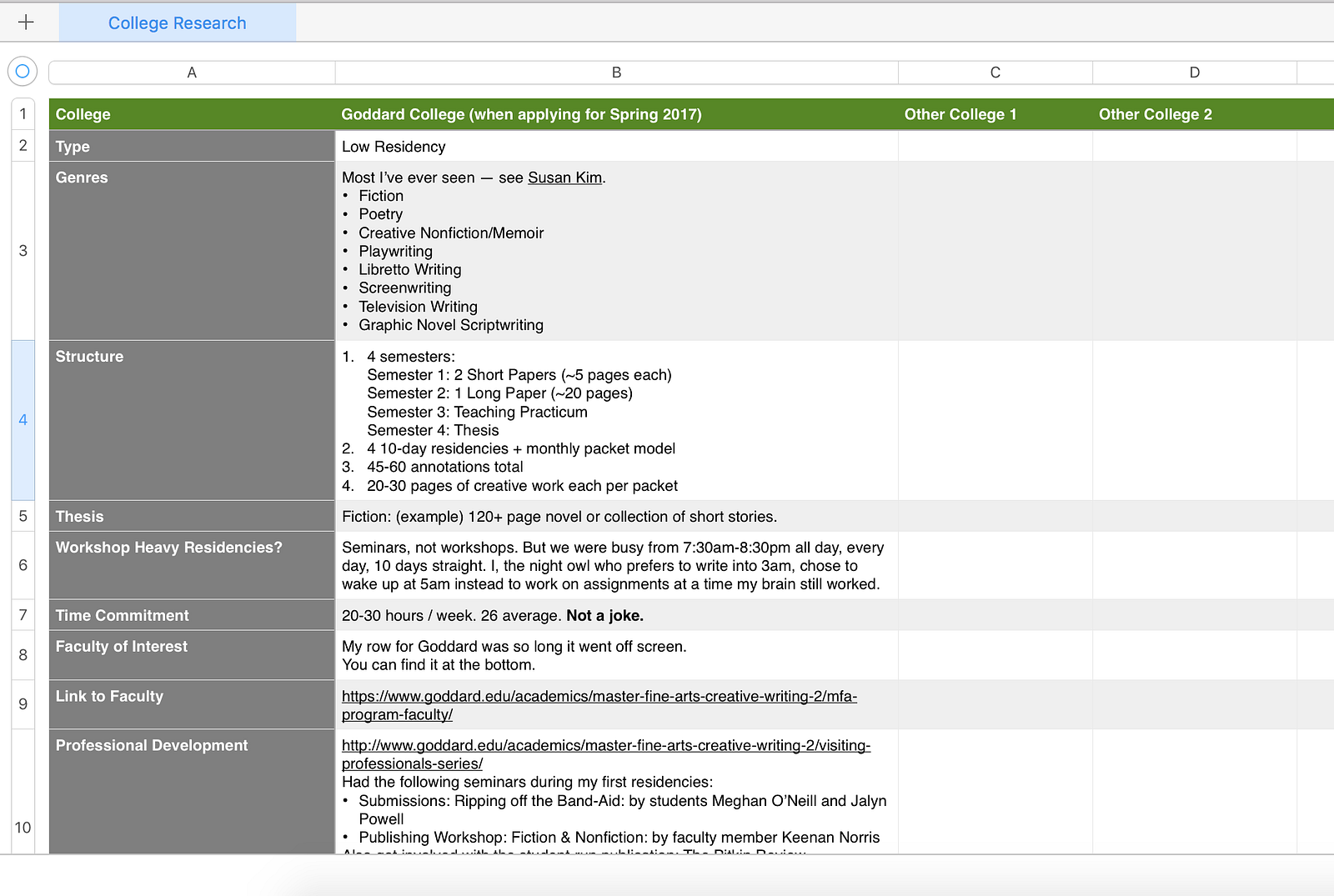Select the Other College 2 header cell
1334x896 pixels.
(x=1194, y=114)
